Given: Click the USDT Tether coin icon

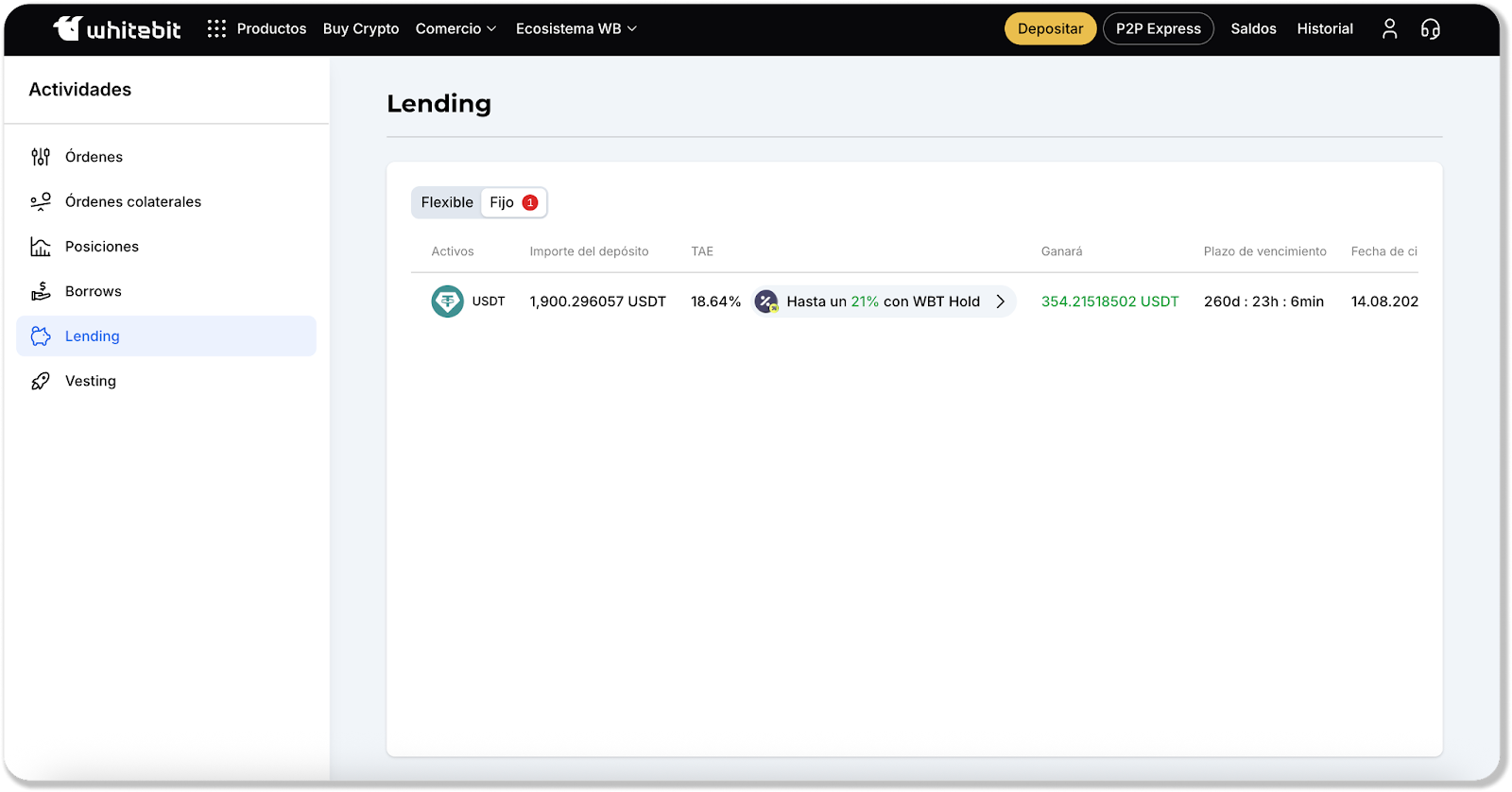Looking at the screenshot, I should 447,301.
